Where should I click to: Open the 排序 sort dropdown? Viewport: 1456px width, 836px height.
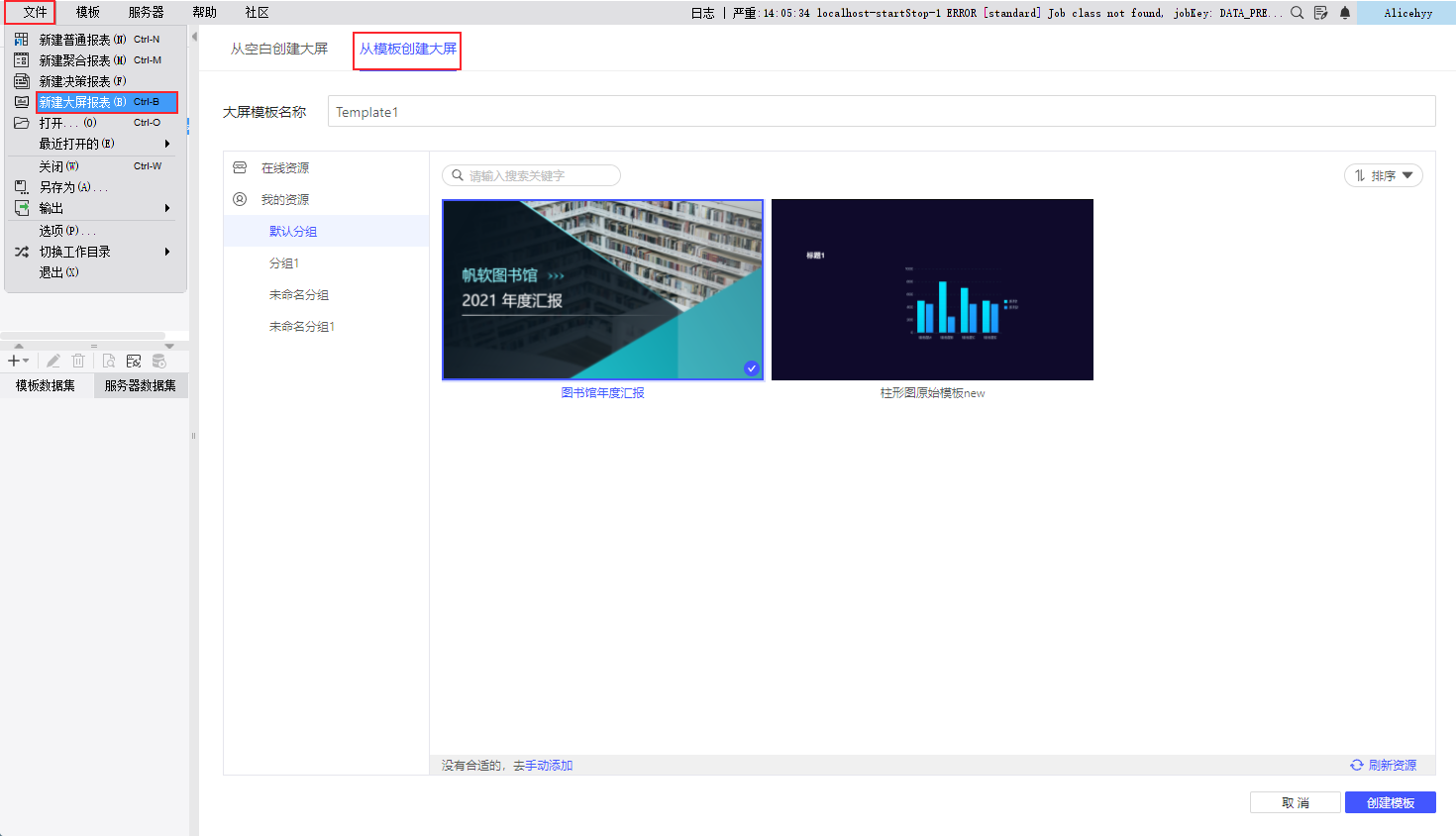point(1383,175)
